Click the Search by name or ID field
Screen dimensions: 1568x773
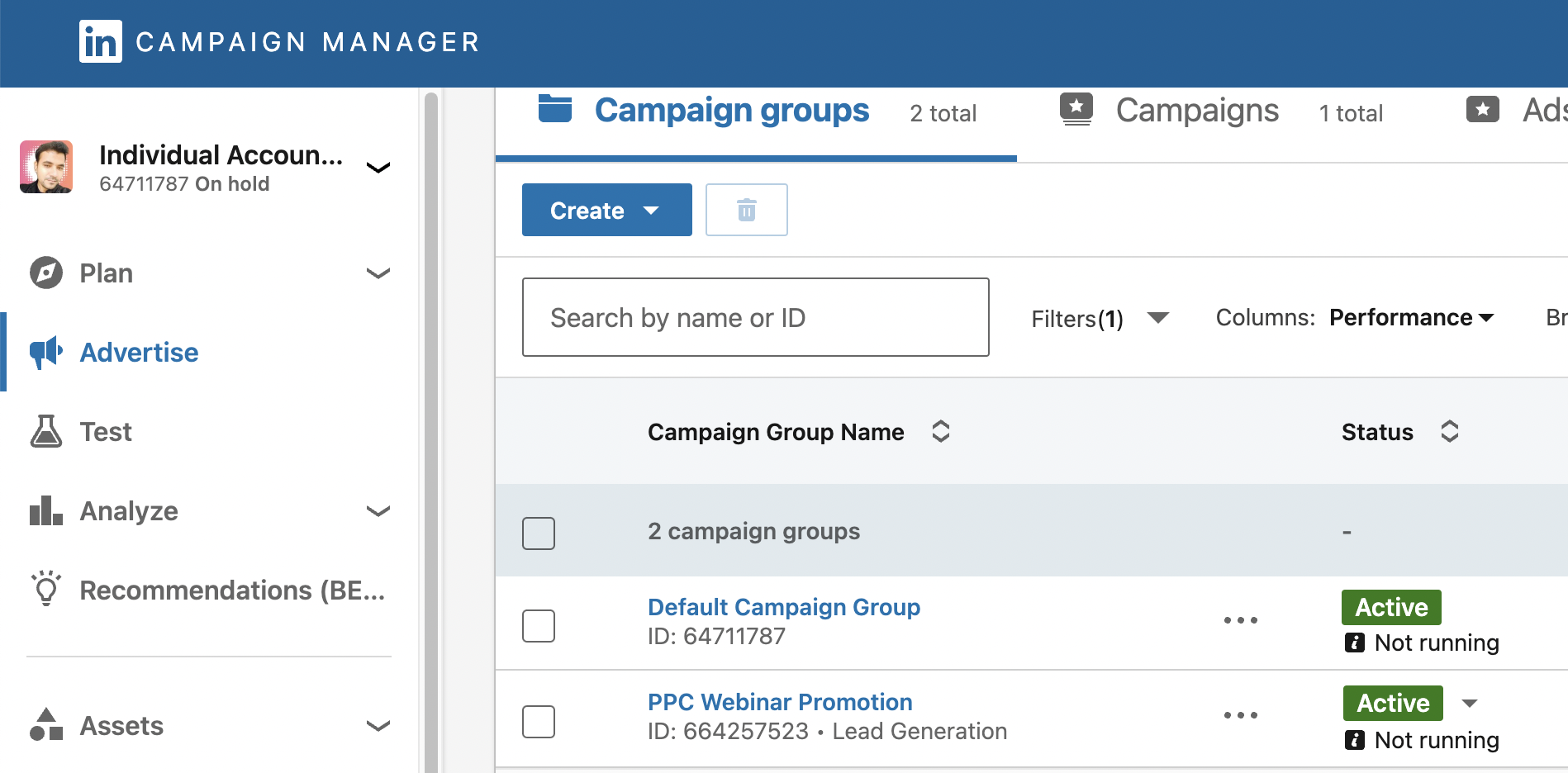[755, 317]
